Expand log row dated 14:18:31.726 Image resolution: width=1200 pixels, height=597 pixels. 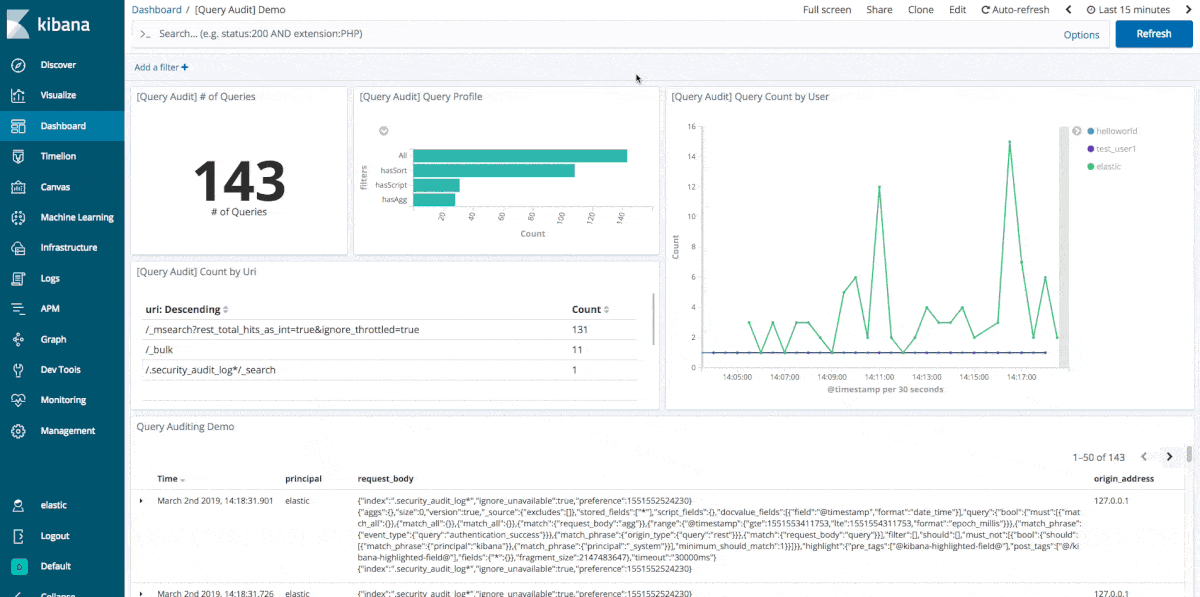coord(141,594)
